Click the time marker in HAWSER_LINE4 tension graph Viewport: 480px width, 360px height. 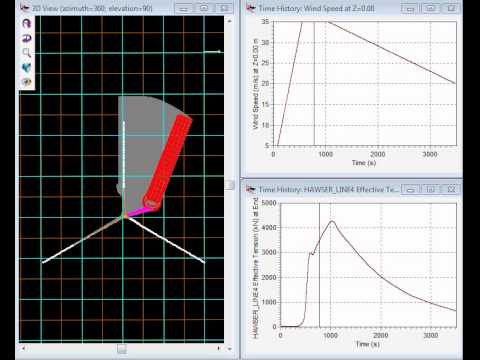point(319,265)
